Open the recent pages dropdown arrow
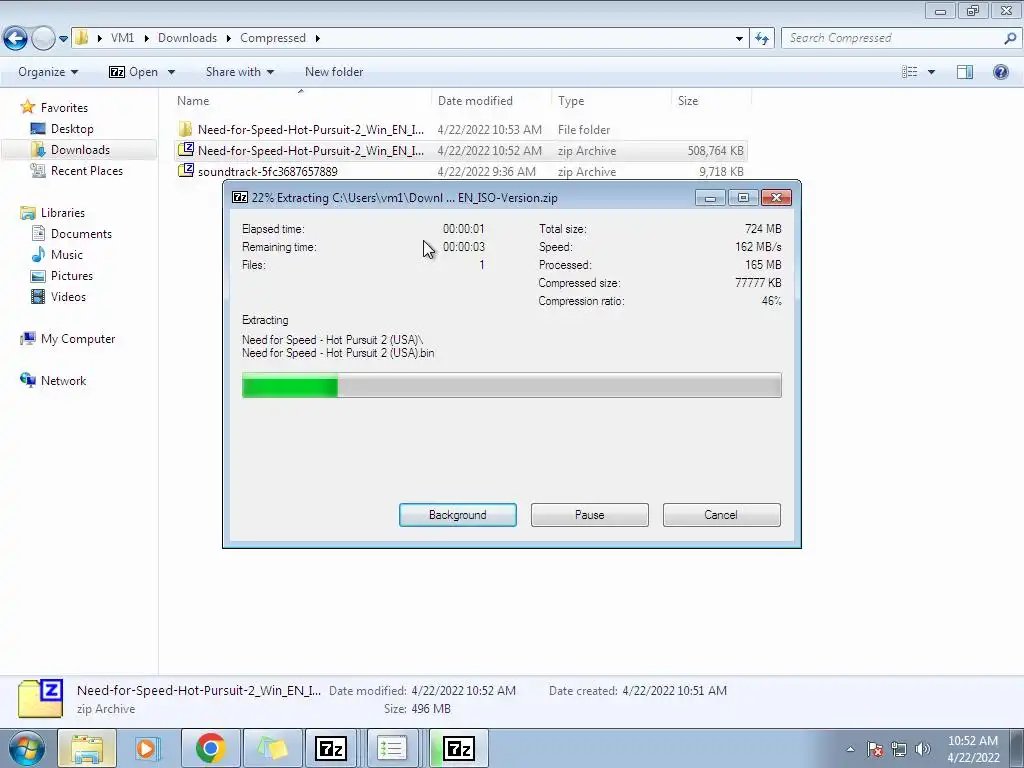 [63, 39]
